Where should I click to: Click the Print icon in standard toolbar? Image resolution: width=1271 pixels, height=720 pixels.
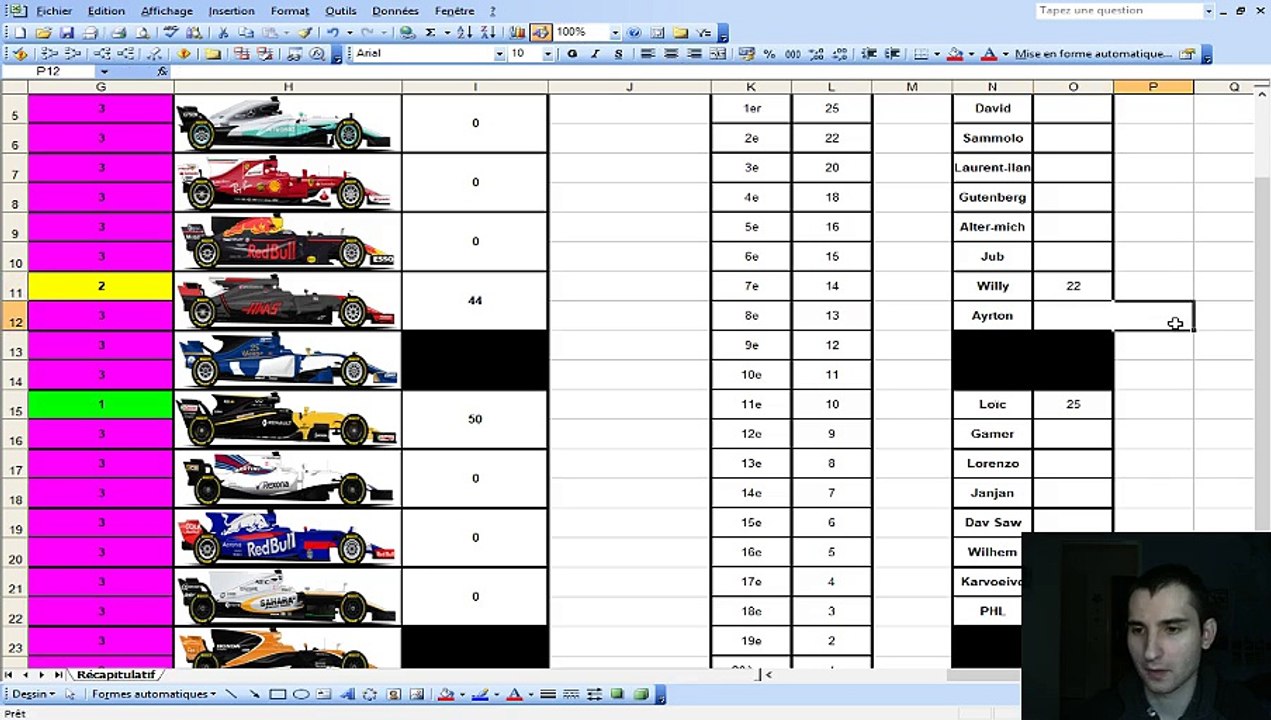point(119,32)
